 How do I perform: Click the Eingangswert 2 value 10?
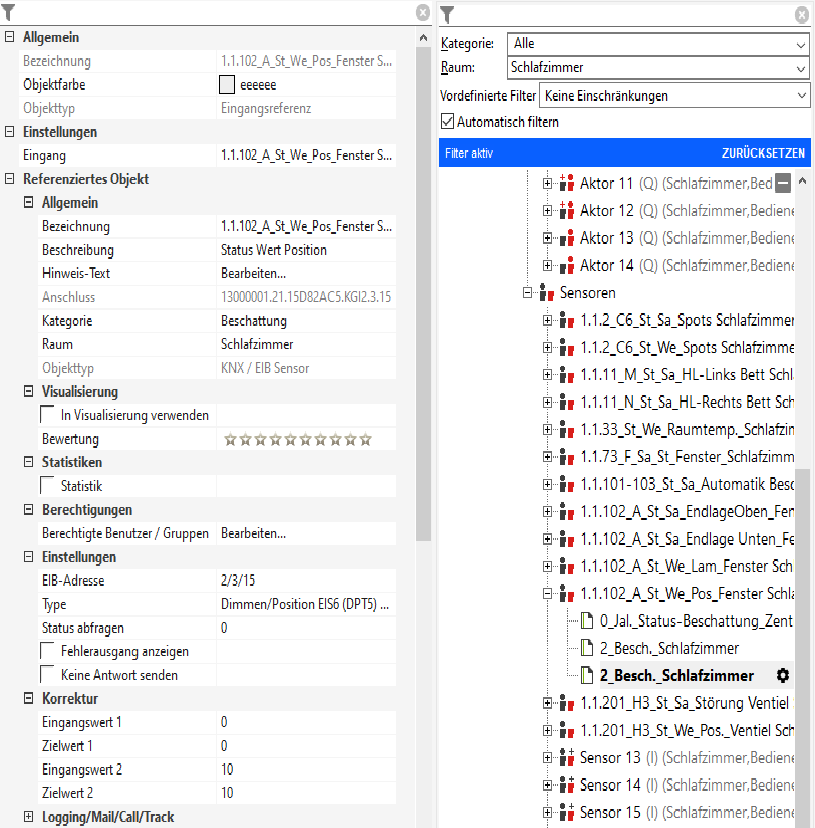coord(227,769)
